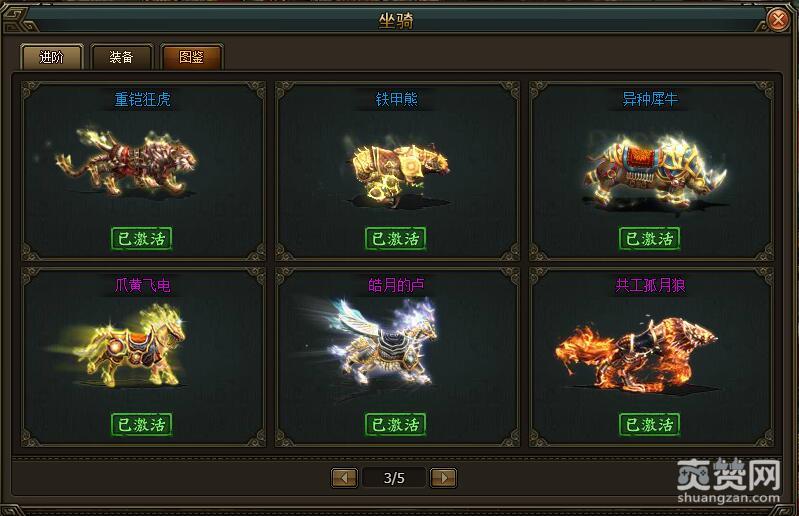Click the 3/5 page indicator field

tap(394, 478)
